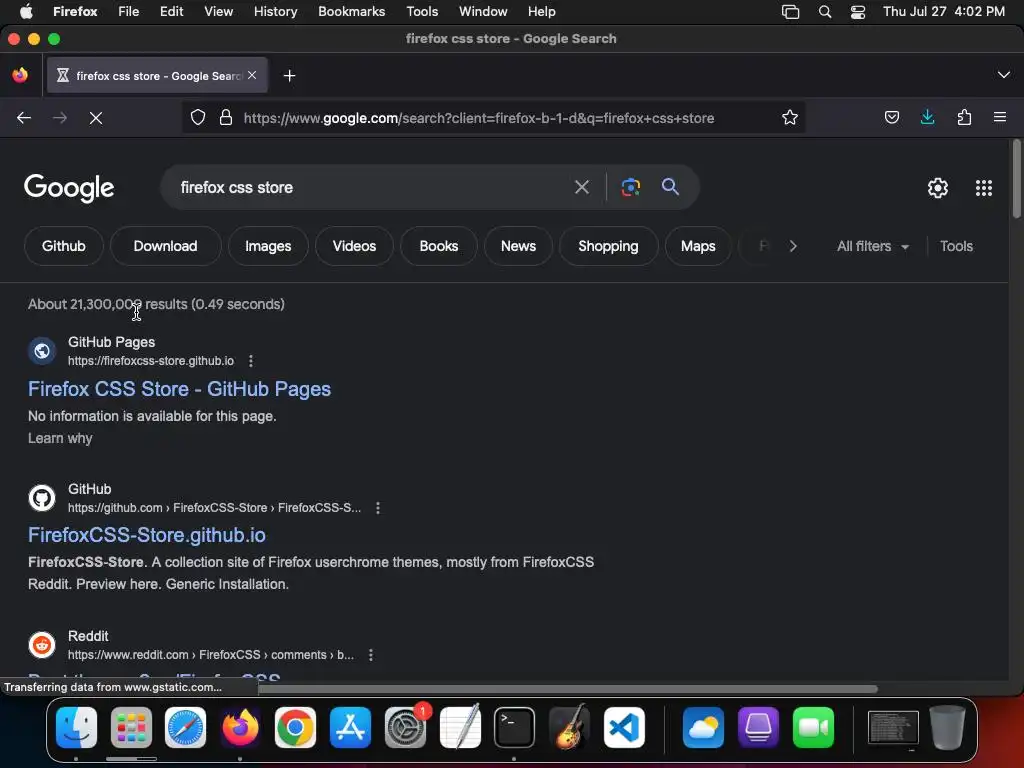1024x768 pixels.
Task: Open the Tools menu in the menu bar
Action: click(422, 12)
